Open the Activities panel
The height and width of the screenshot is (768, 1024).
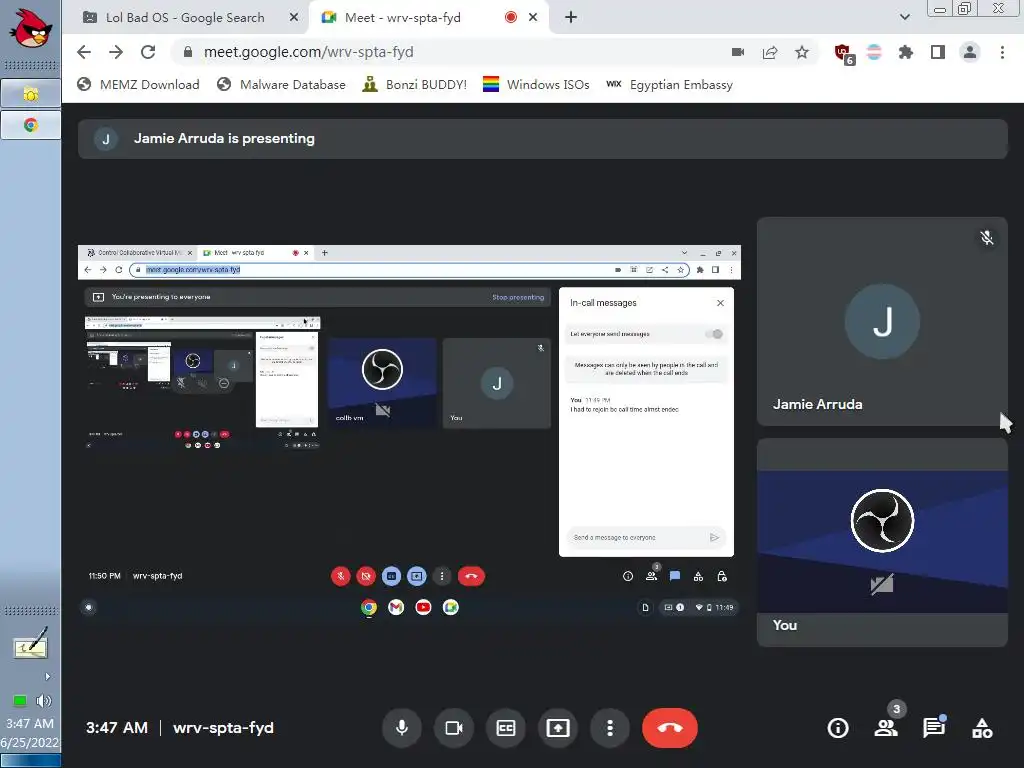click(x=982, y=728)
